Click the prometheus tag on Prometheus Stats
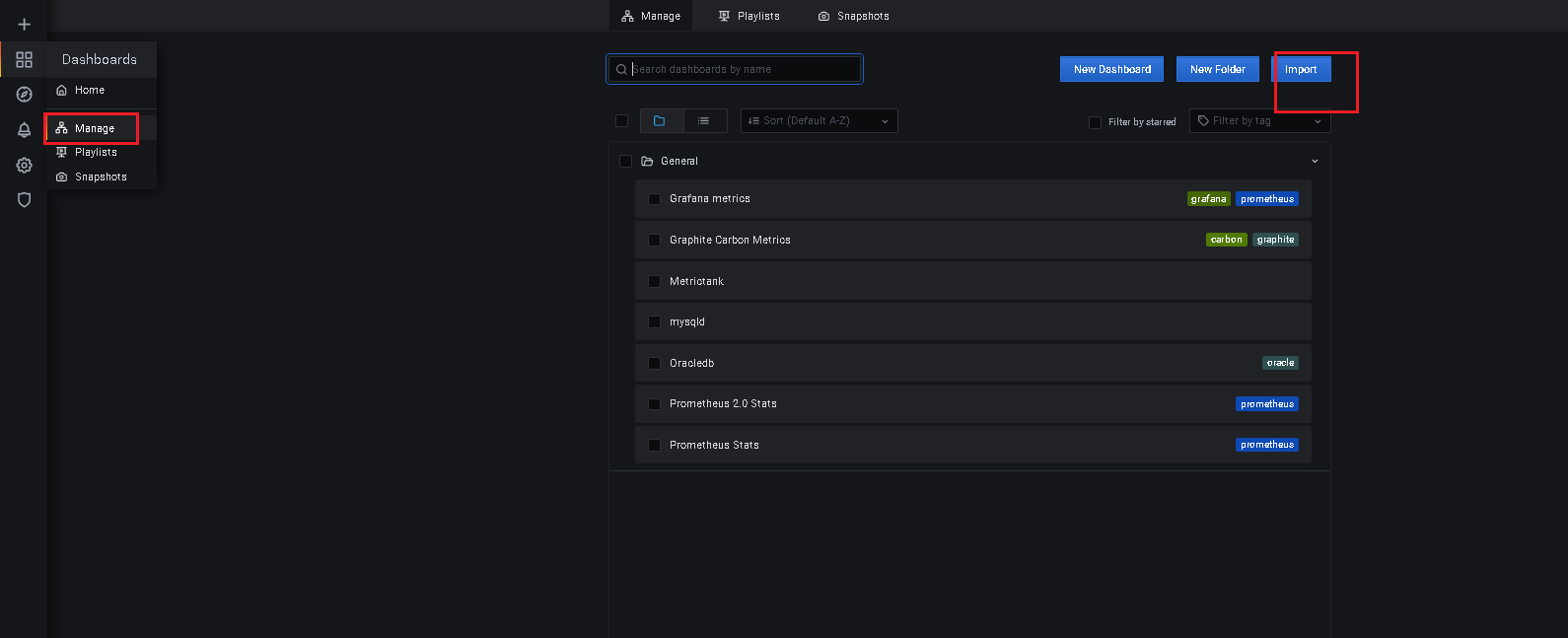The height and width of the screenshot is (638, 1568). [x=1266, y=445]
